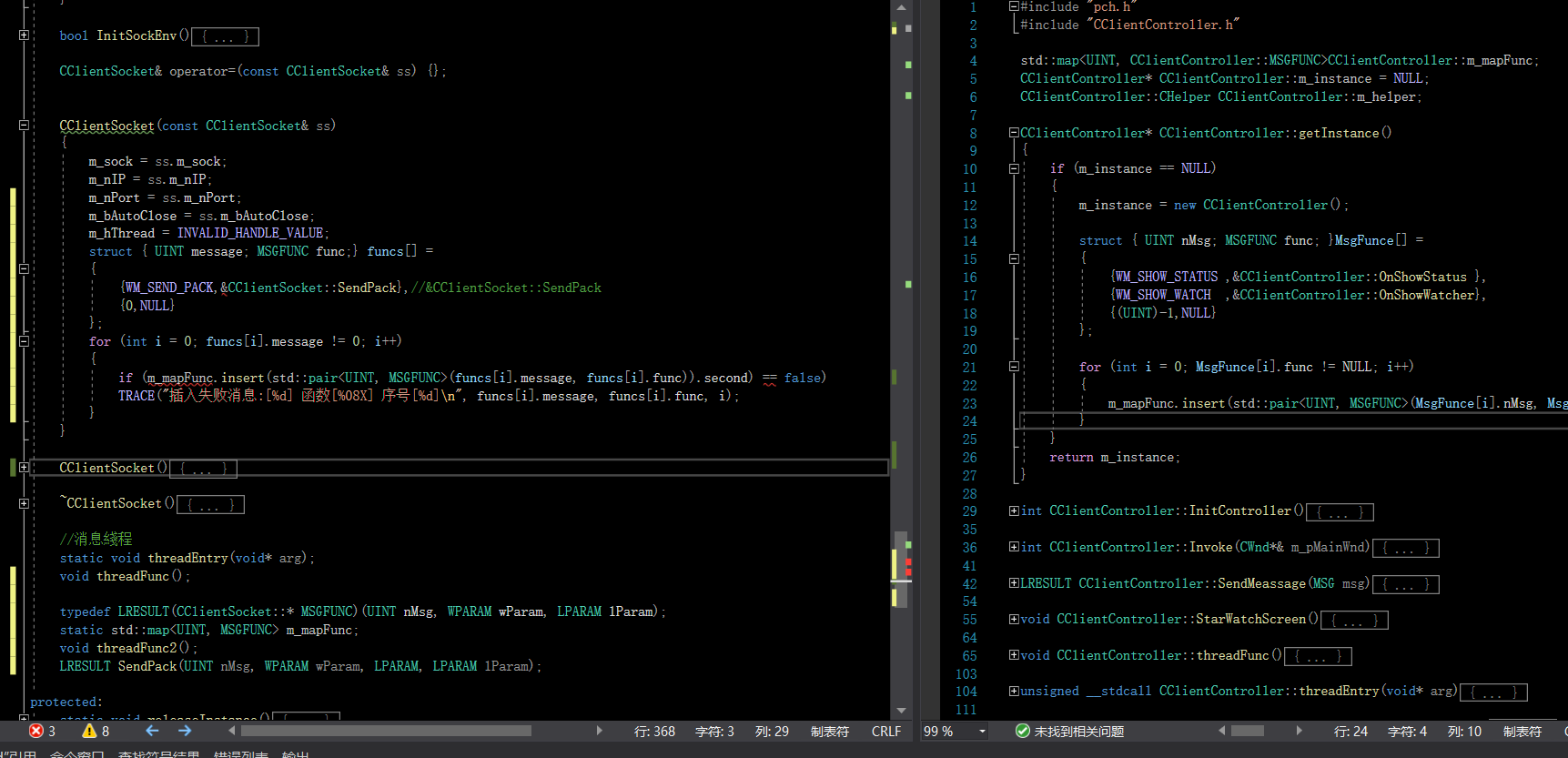Expand SendMeassage function
Screen dimensions: 1568x758
tap(1014, 583)
